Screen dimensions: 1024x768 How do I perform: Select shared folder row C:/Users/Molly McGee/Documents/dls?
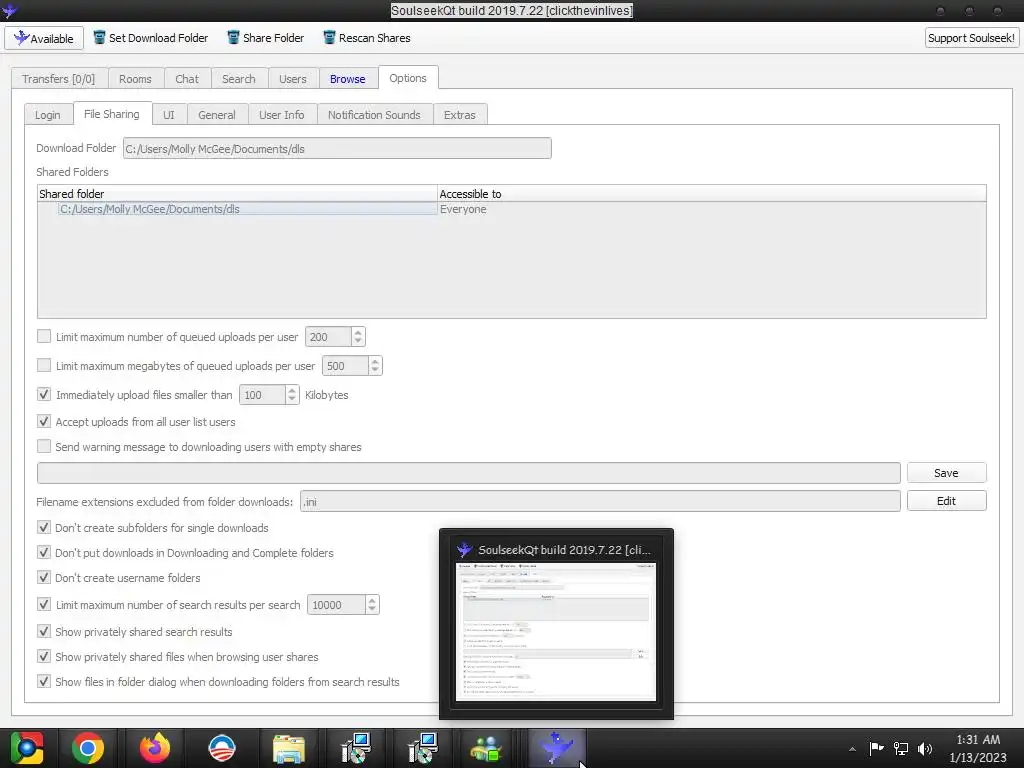tap(248, 209)
